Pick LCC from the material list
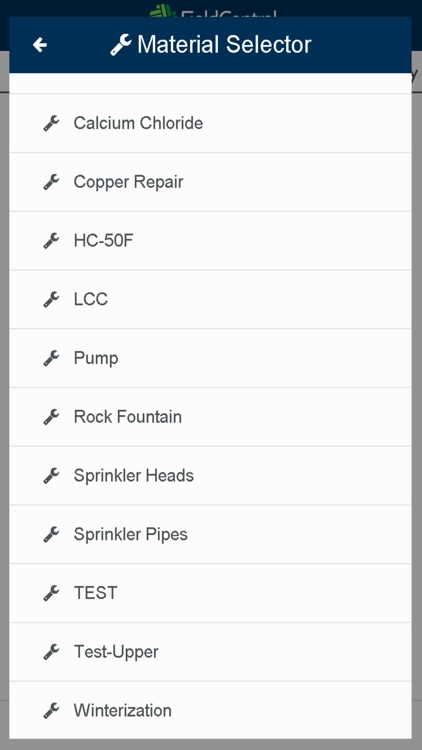Image resolution: width=422 pixels, height=750 pixels. [211, 299]
